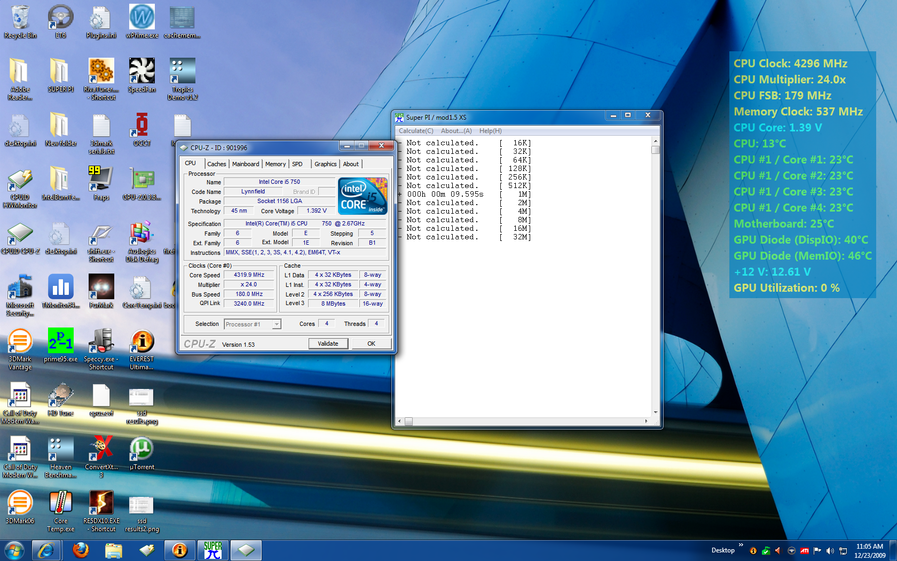The width and height of the screenshot is (897, 561).
Task: Switch to the Mainboard tab in CPU-Z
Action: (x=245, y=164)
